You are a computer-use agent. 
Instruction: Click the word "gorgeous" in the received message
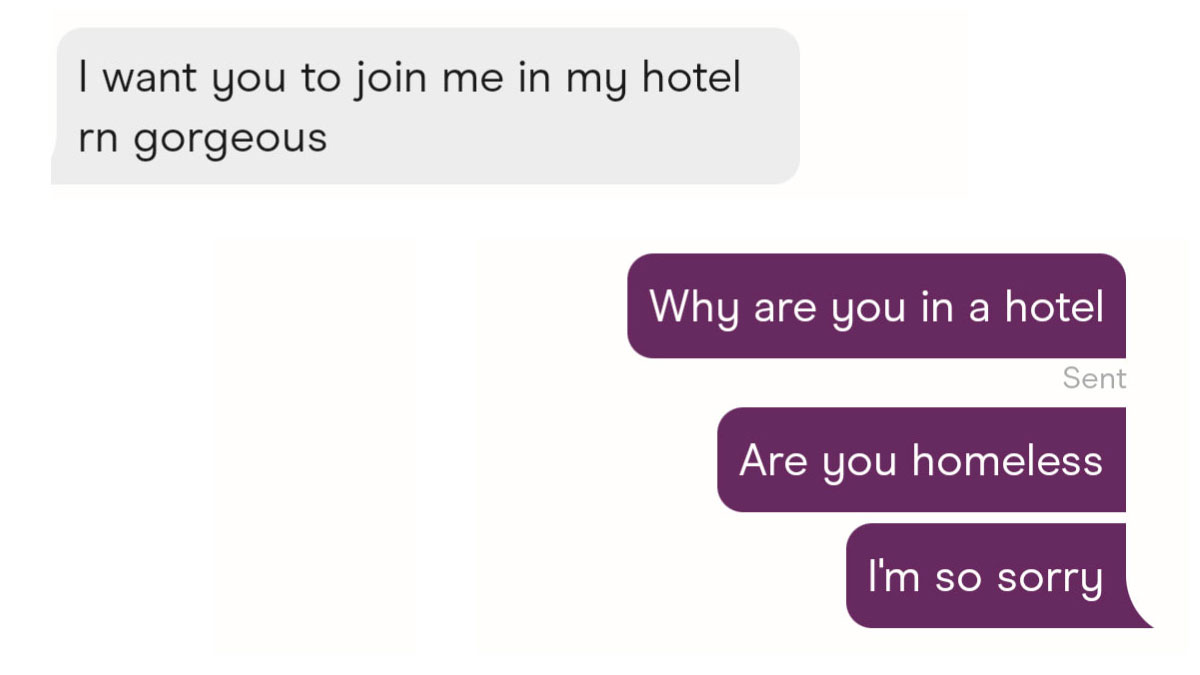click(230, 139)
